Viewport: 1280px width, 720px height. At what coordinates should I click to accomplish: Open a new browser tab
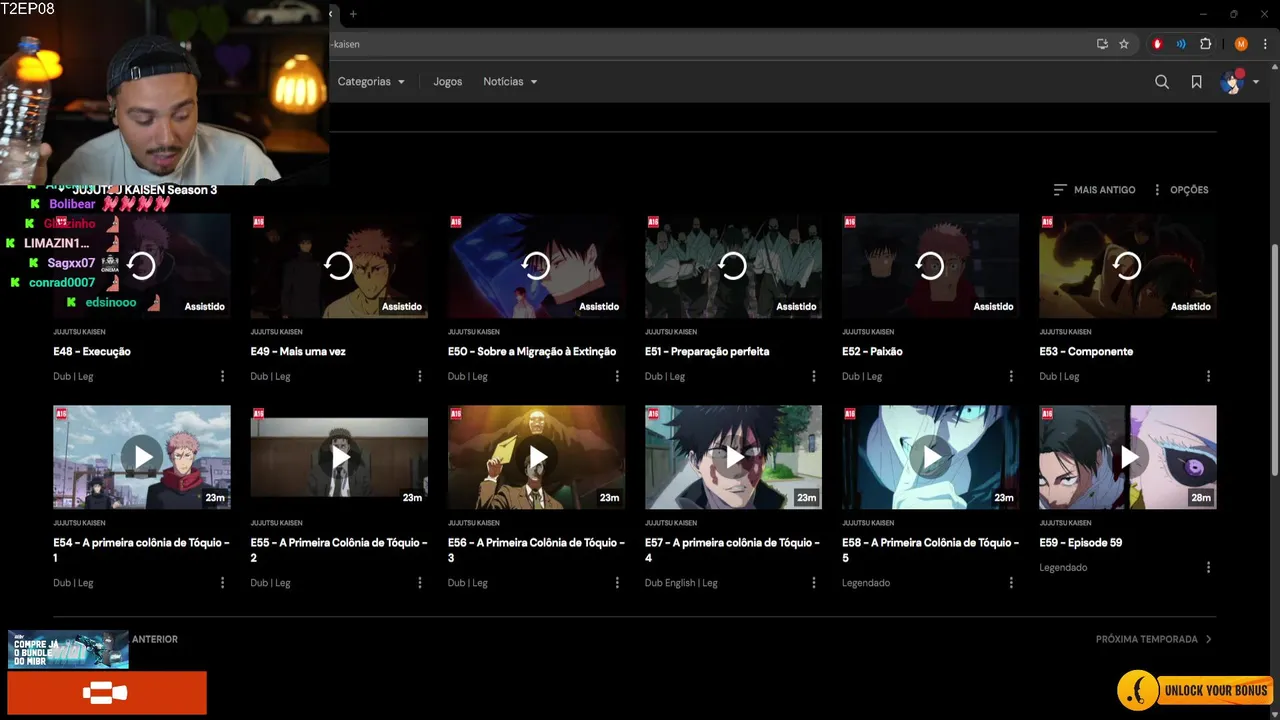coord(353,14)
